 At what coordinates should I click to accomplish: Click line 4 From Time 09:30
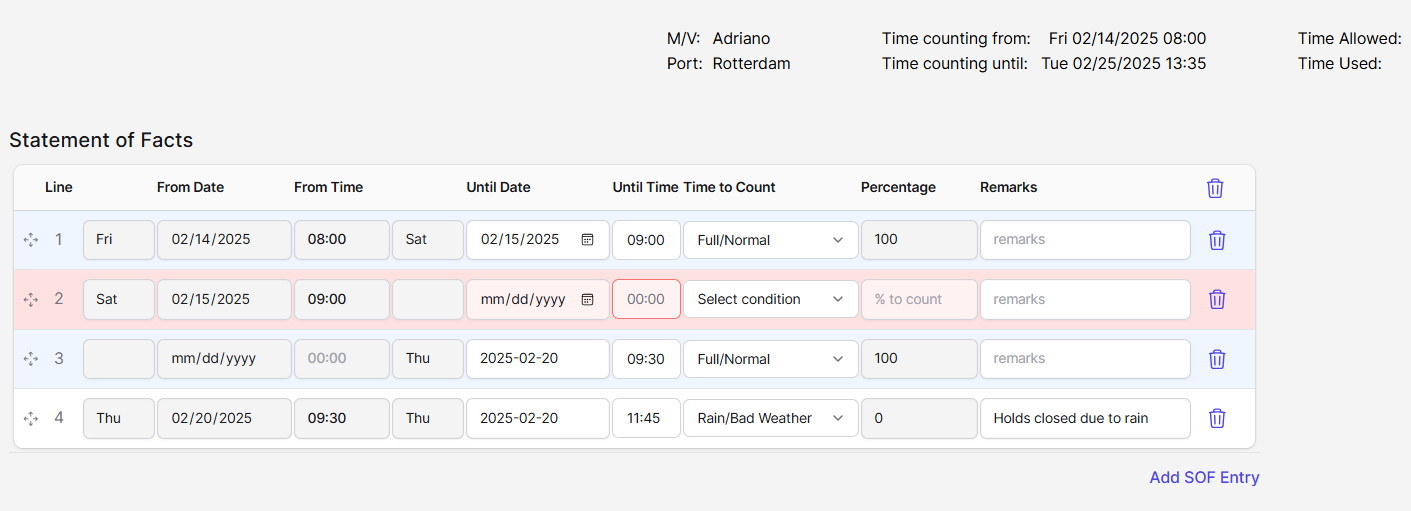341,418
